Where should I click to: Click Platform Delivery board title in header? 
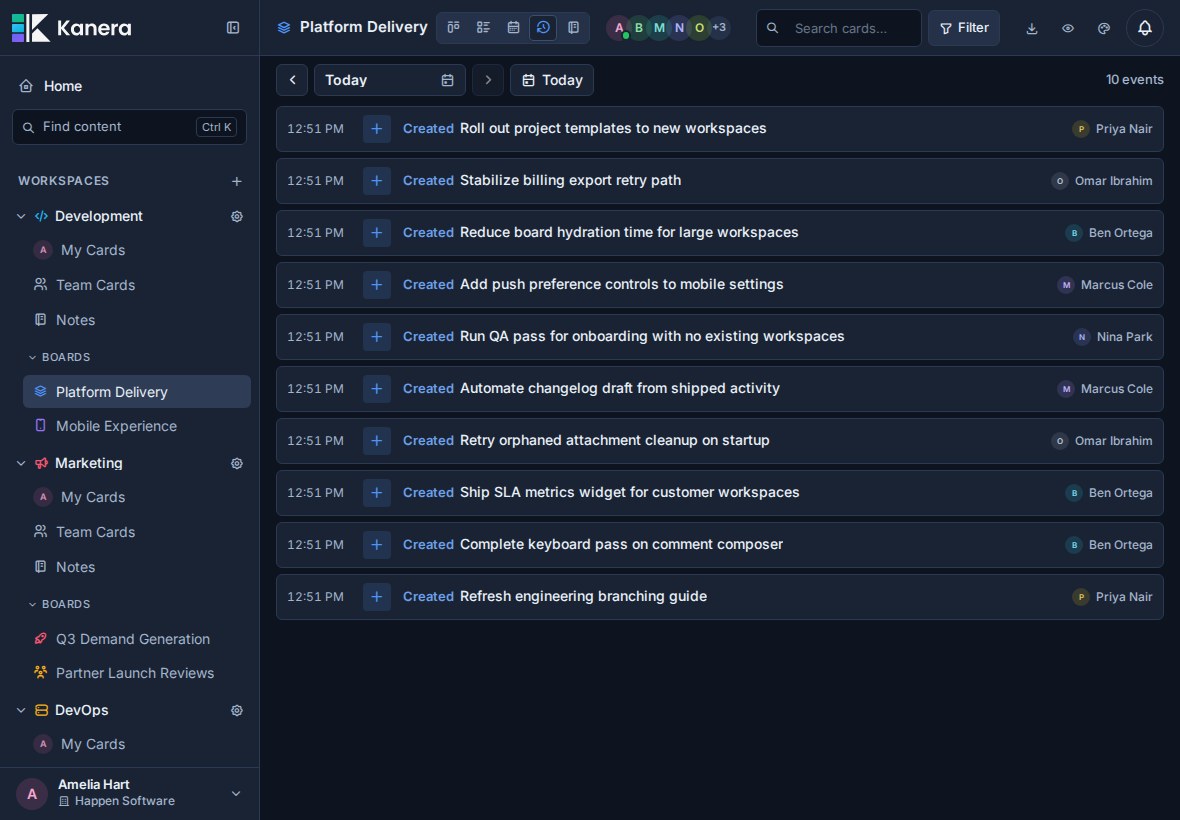(363, 27)
